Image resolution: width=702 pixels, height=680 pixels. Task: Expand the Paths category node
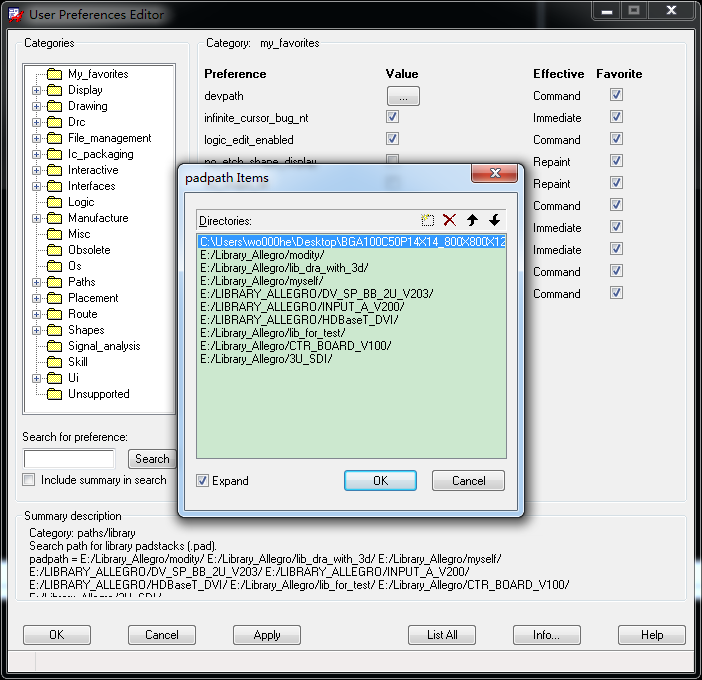coord(37,282)
